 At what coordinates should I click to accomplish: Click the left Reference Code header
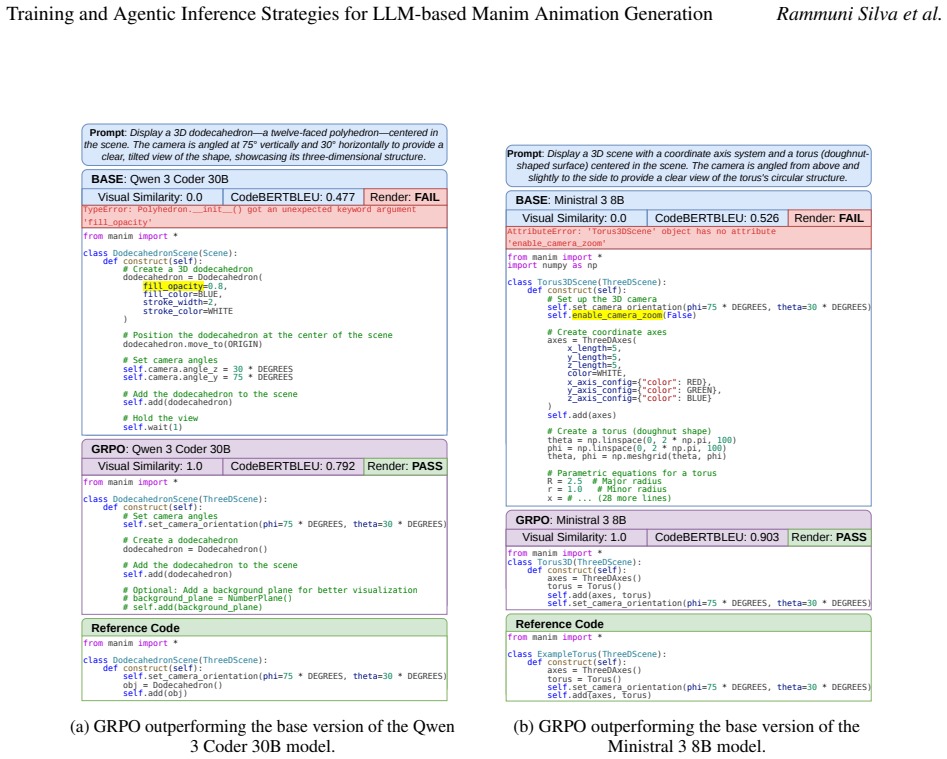click(265, 628)
